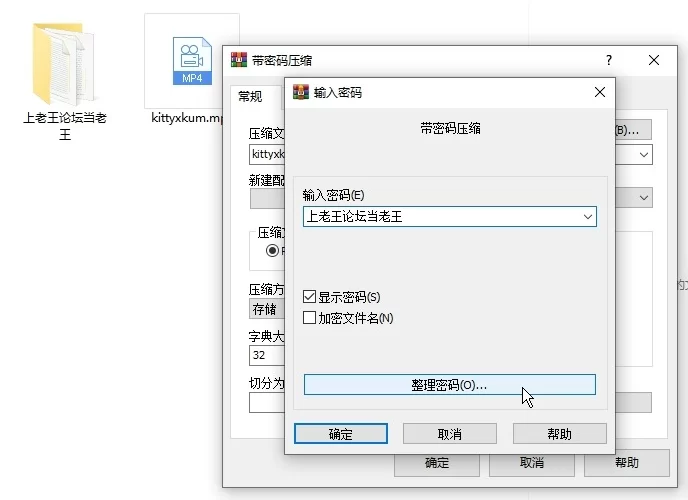688x500 pixels.
Task: Click 确定 in the 输入密码 dialog
Action: click(340, 434)
